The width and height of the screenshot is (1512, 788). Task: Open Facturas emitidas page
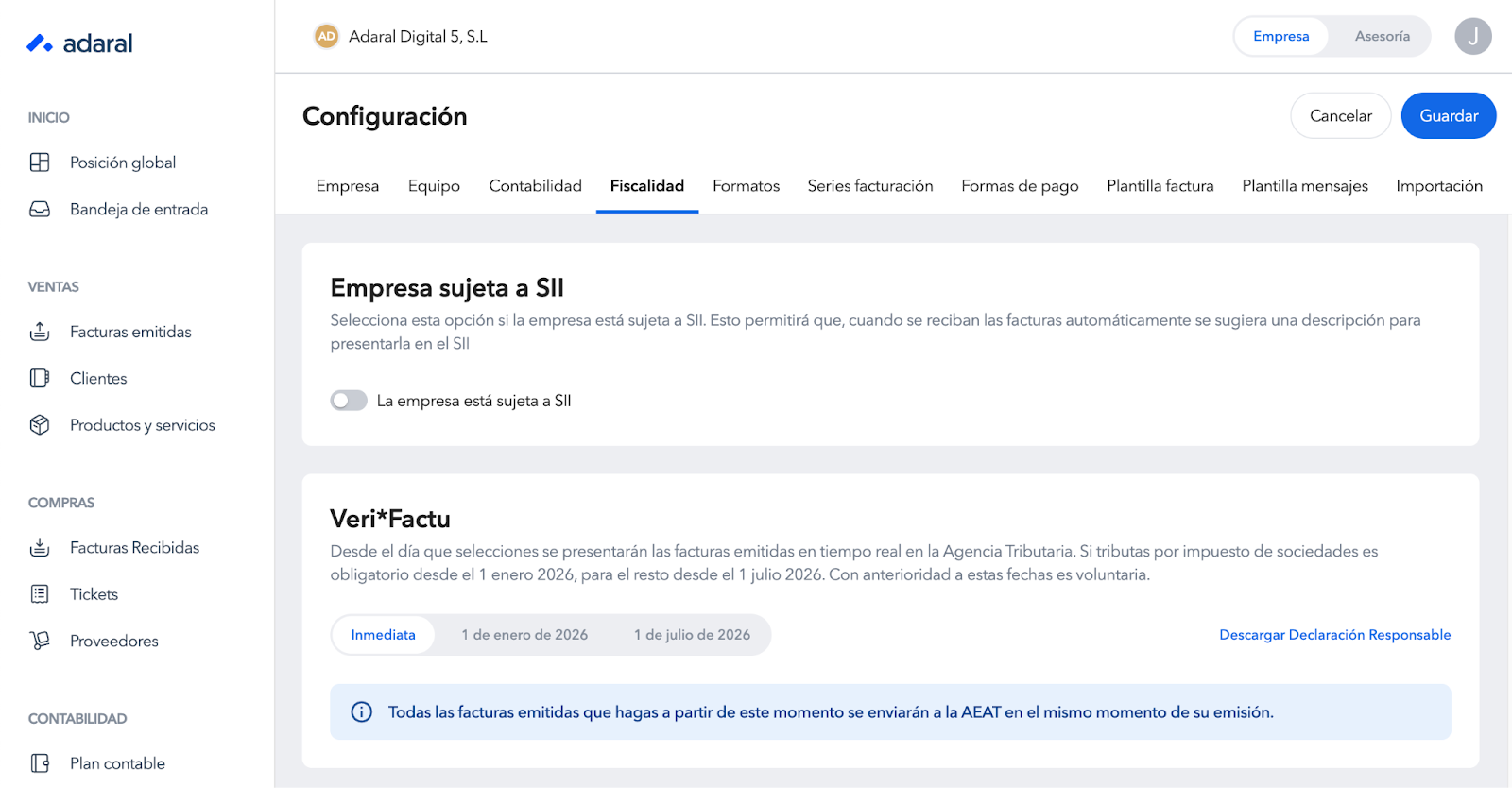[x=130, y=332]
